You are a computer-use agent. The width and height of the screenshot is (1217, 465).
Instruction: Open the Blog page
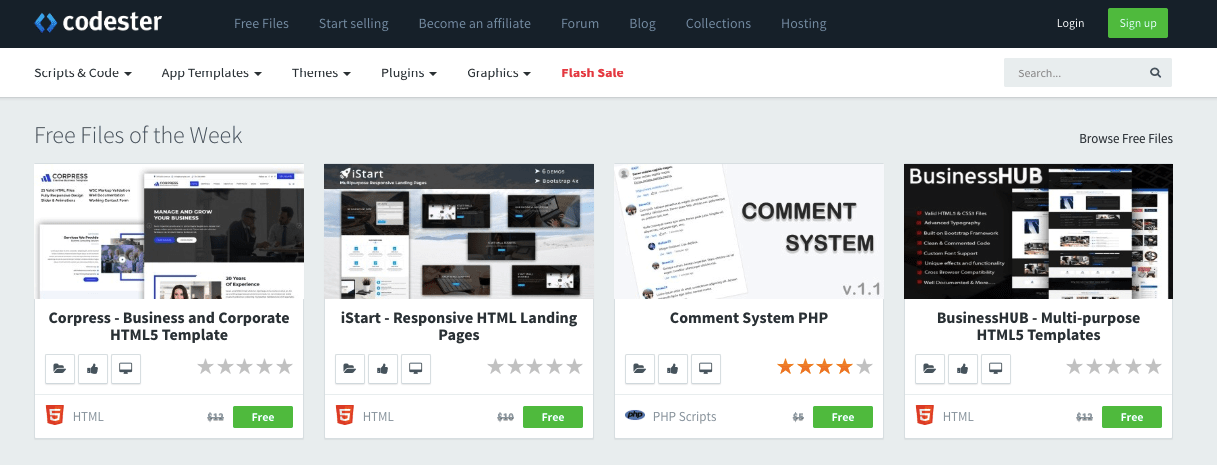tap(643, 23)
